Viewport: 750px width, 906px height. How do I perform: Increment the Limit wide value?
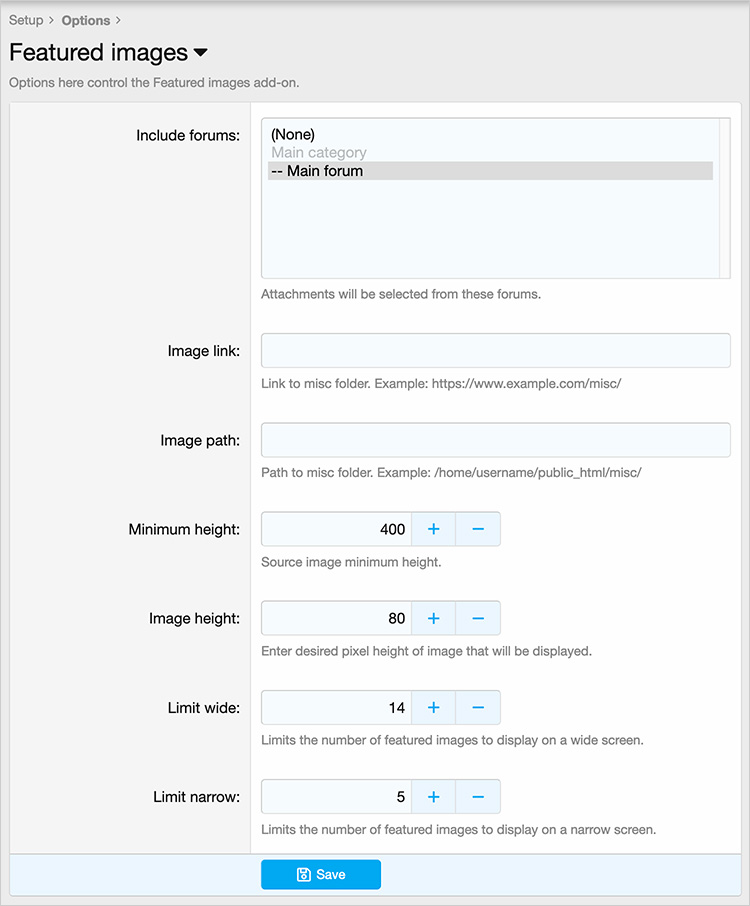tap(433, 707)
